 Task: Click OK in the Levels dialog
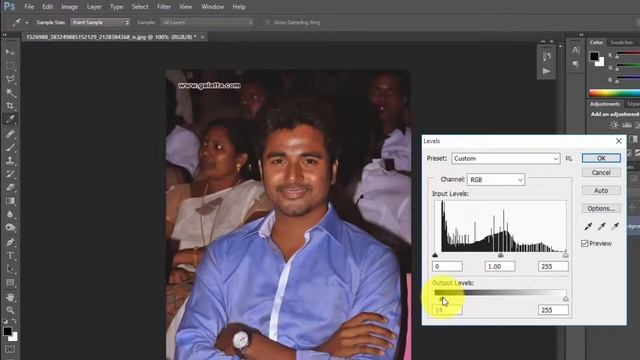pos(601,158)
